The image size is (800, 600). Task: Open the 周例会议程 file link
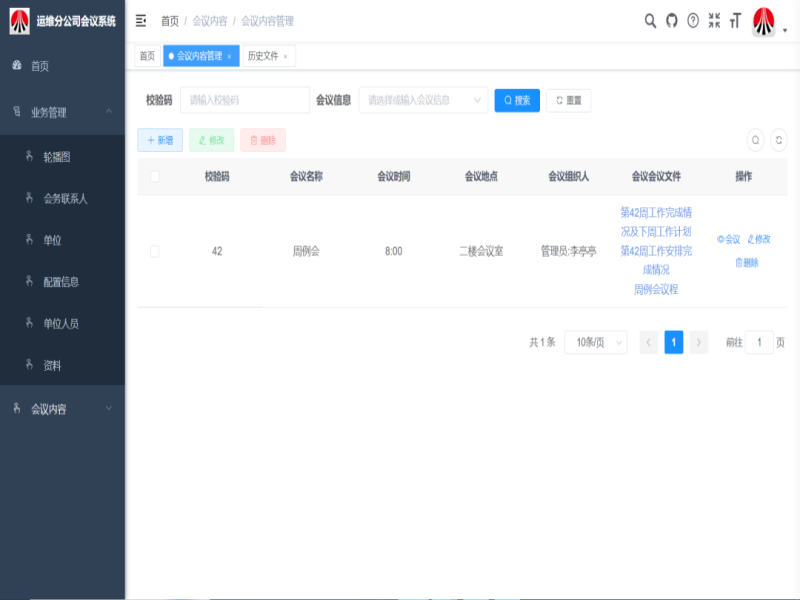click(x=656, y=289)
